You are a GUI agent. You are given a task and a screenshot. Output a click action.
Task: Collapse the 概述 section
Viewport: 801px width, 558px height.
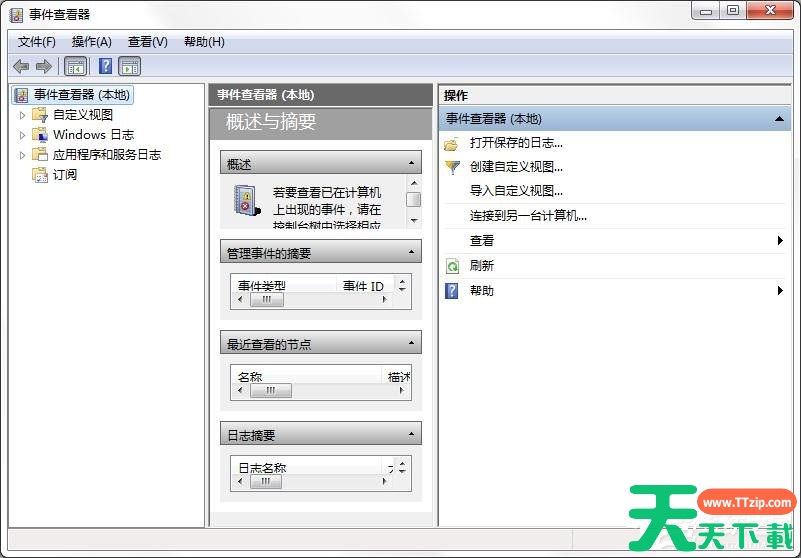pos(411,164)
